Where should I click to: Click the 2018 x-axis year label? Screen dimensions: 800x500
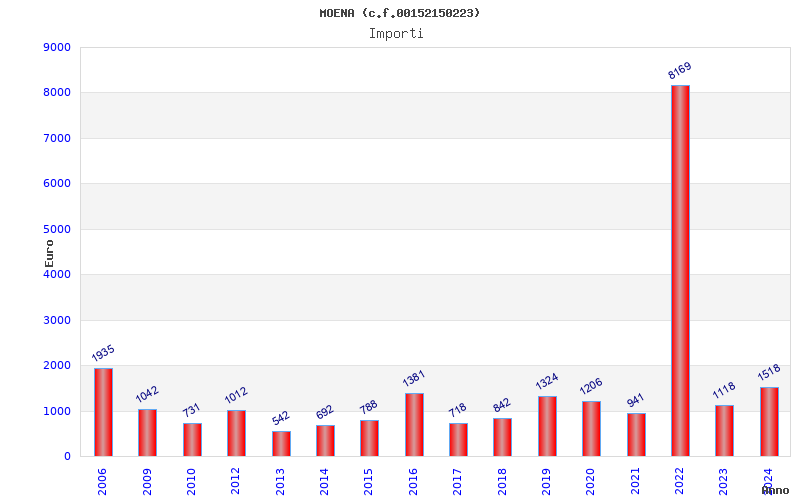(x=502, y=482)
